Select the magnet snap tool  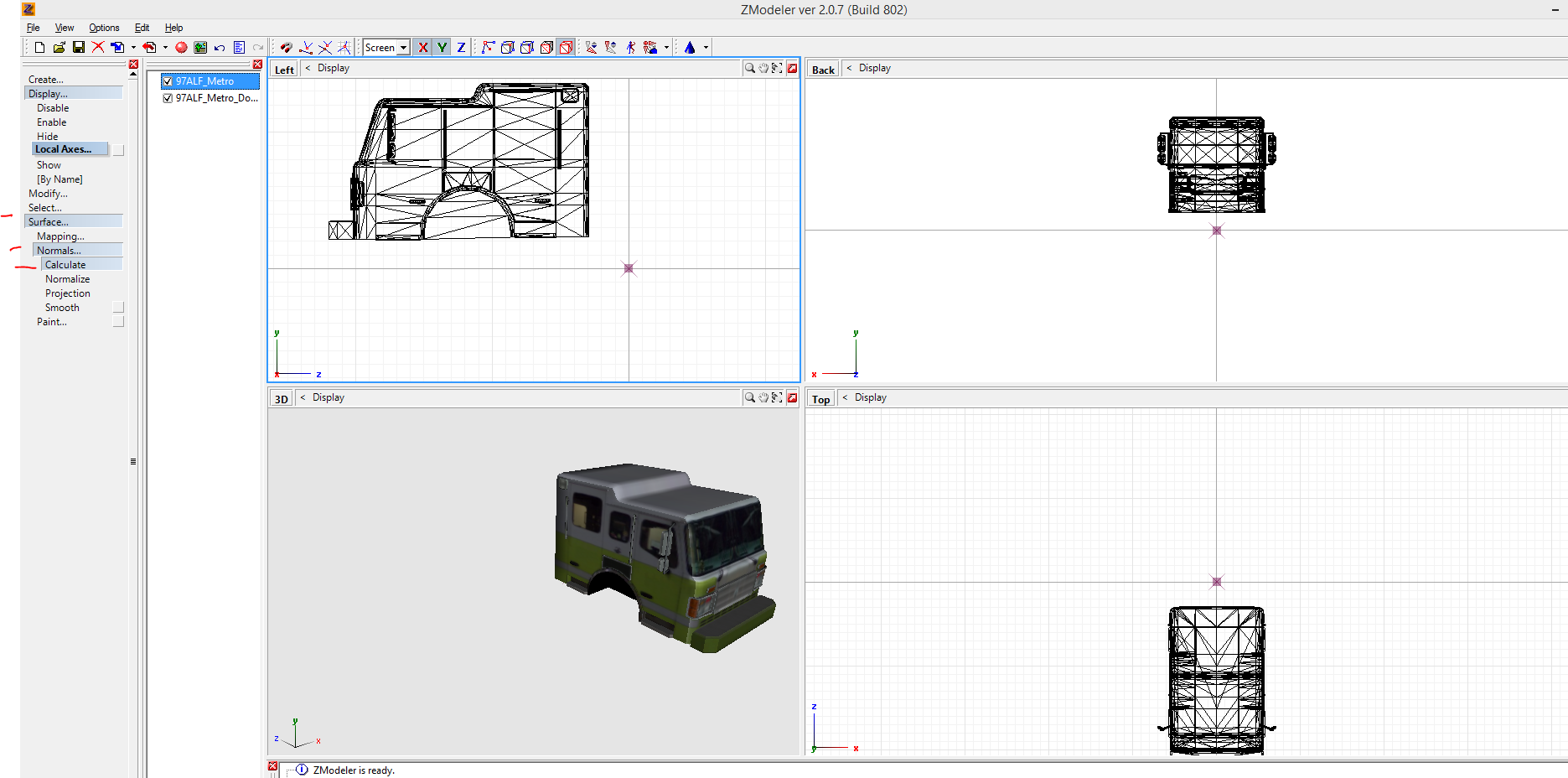[287, 48]
